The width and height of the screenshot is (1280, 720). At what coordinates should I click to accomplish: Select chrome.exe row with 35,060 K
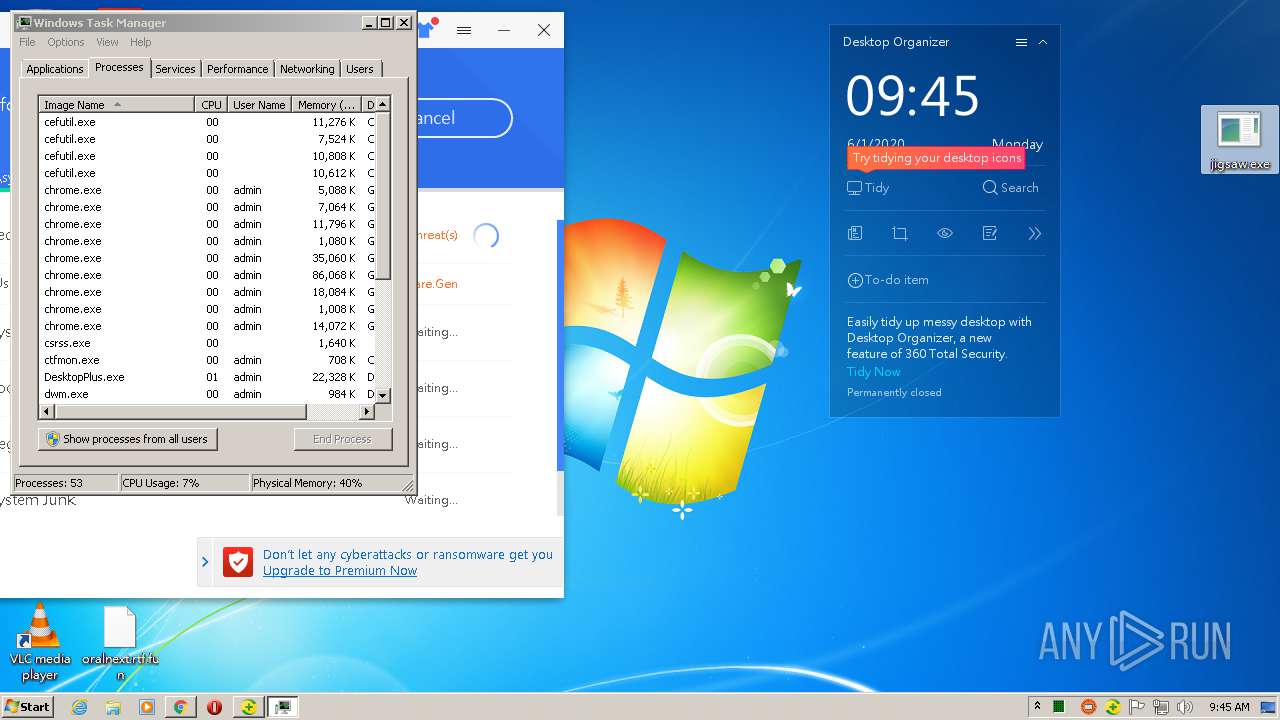click(x=207, y=258)
